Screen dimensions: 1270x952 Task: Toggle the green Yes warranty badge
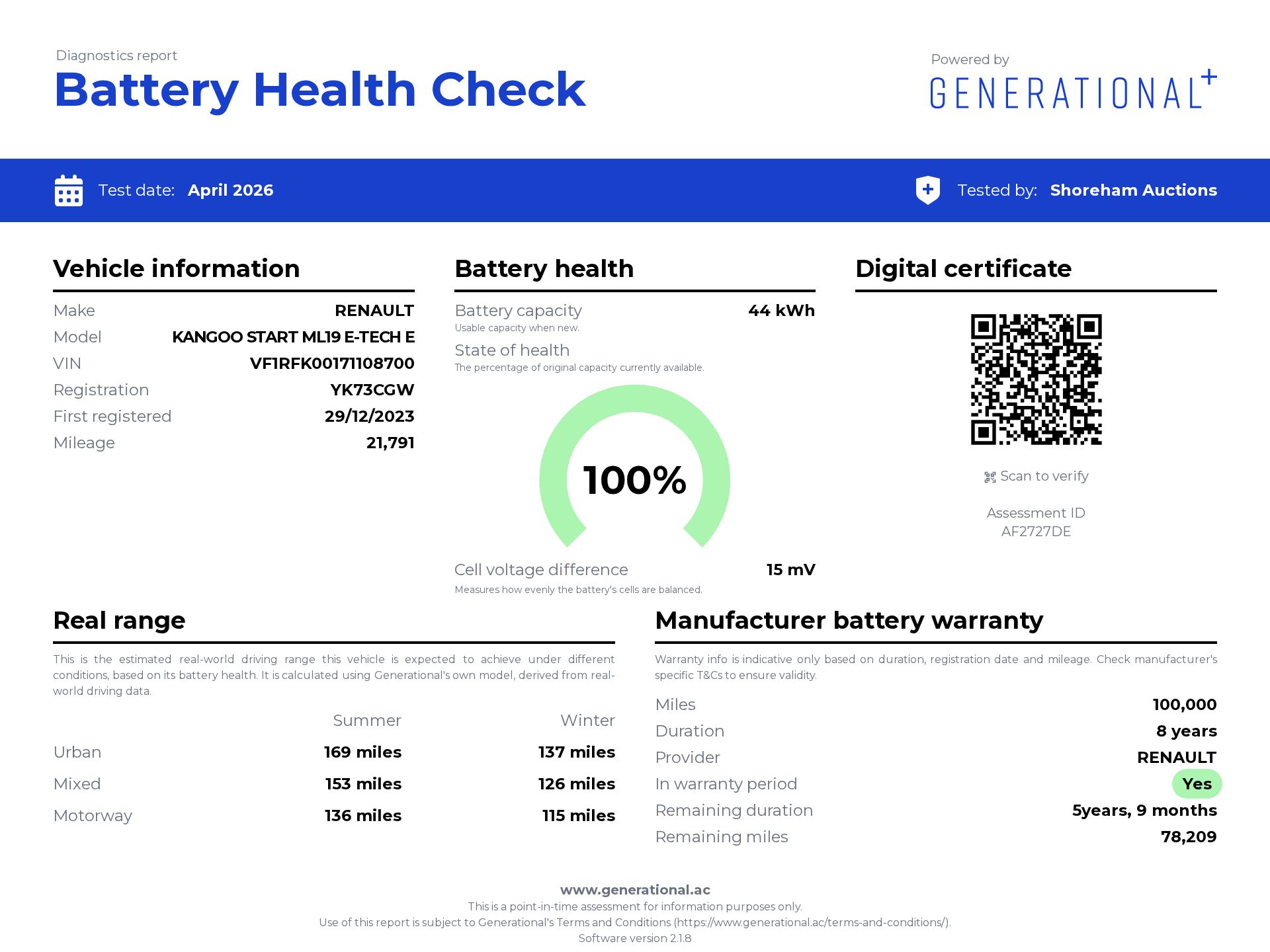point(1197,783)
